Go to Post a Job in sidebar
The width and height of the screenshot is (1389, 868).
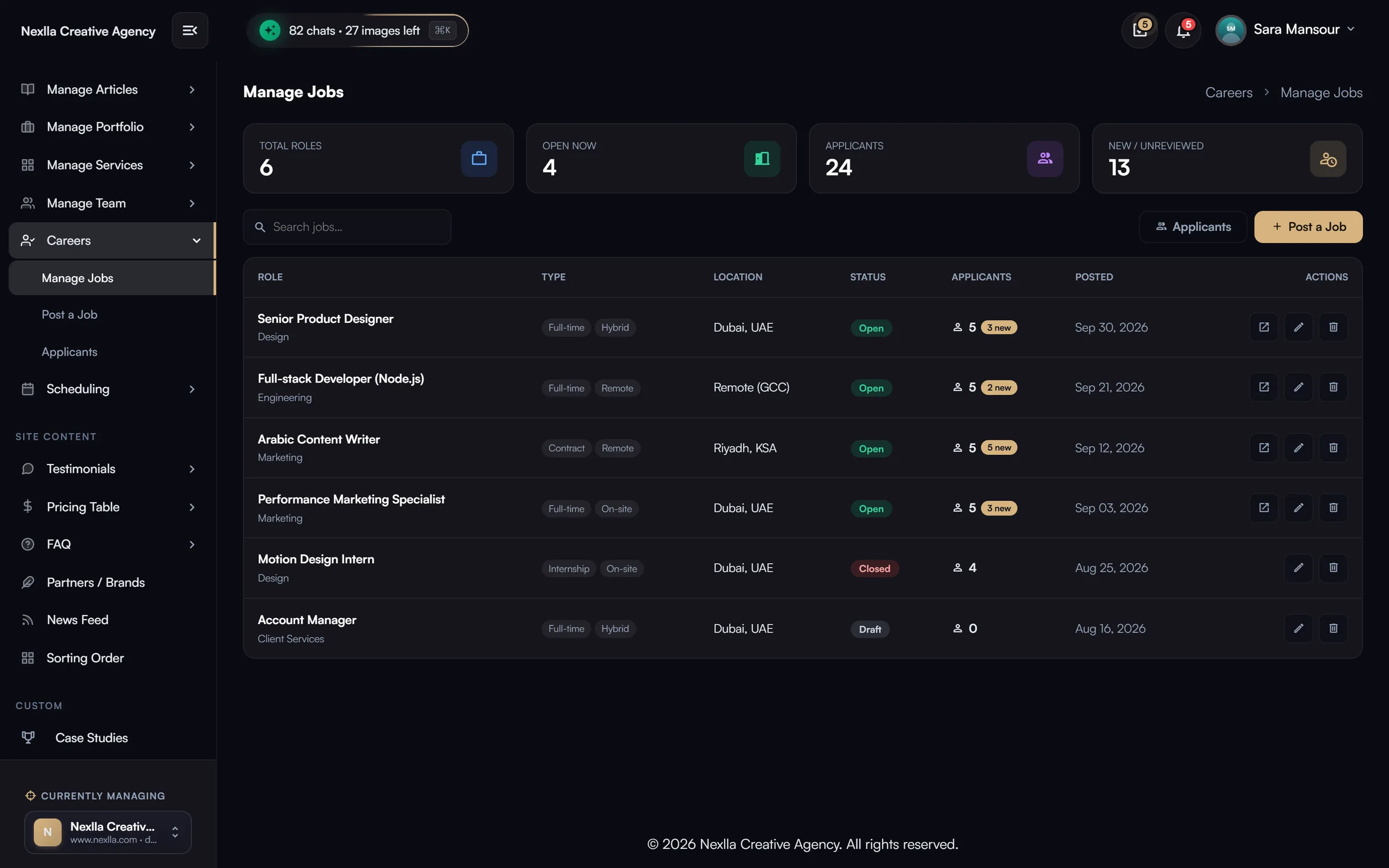pos(69,314)
